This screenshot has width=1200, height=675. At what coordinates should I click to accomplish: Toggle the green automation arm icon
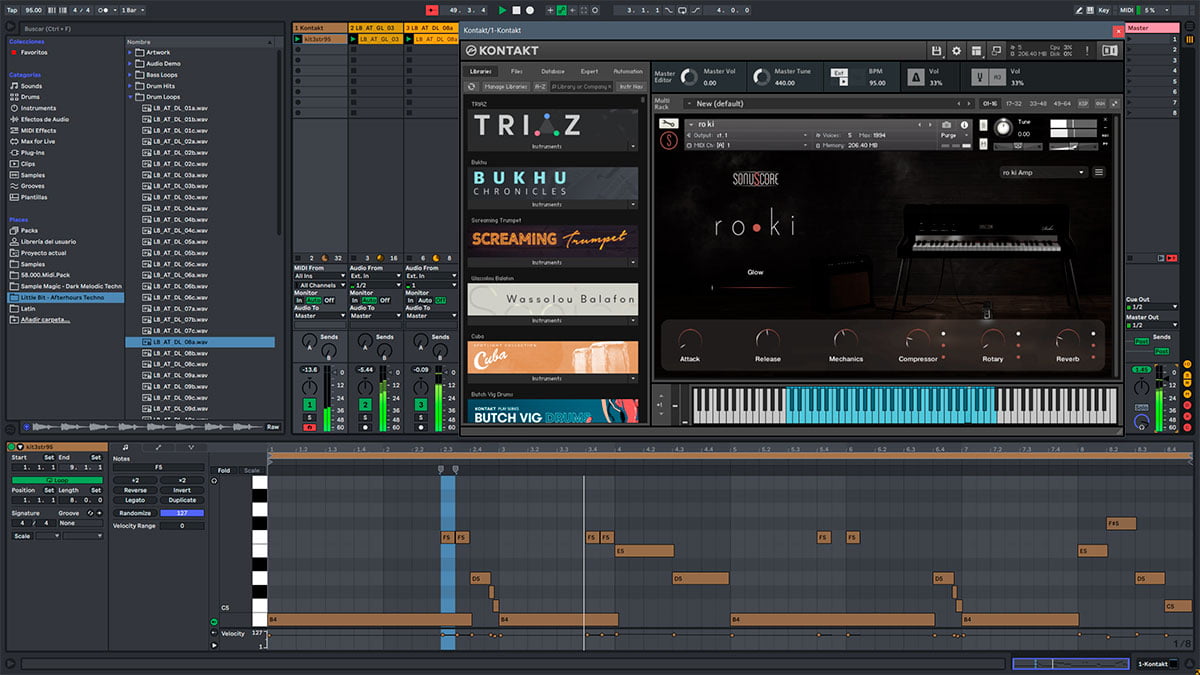point(561,10)
